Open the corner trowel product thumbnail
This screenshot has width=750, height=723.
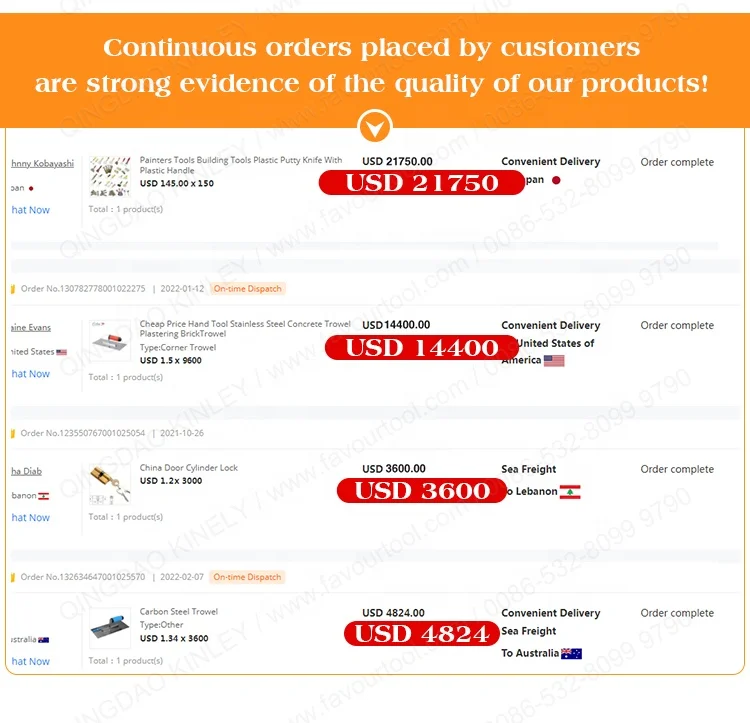pos(110,340)
